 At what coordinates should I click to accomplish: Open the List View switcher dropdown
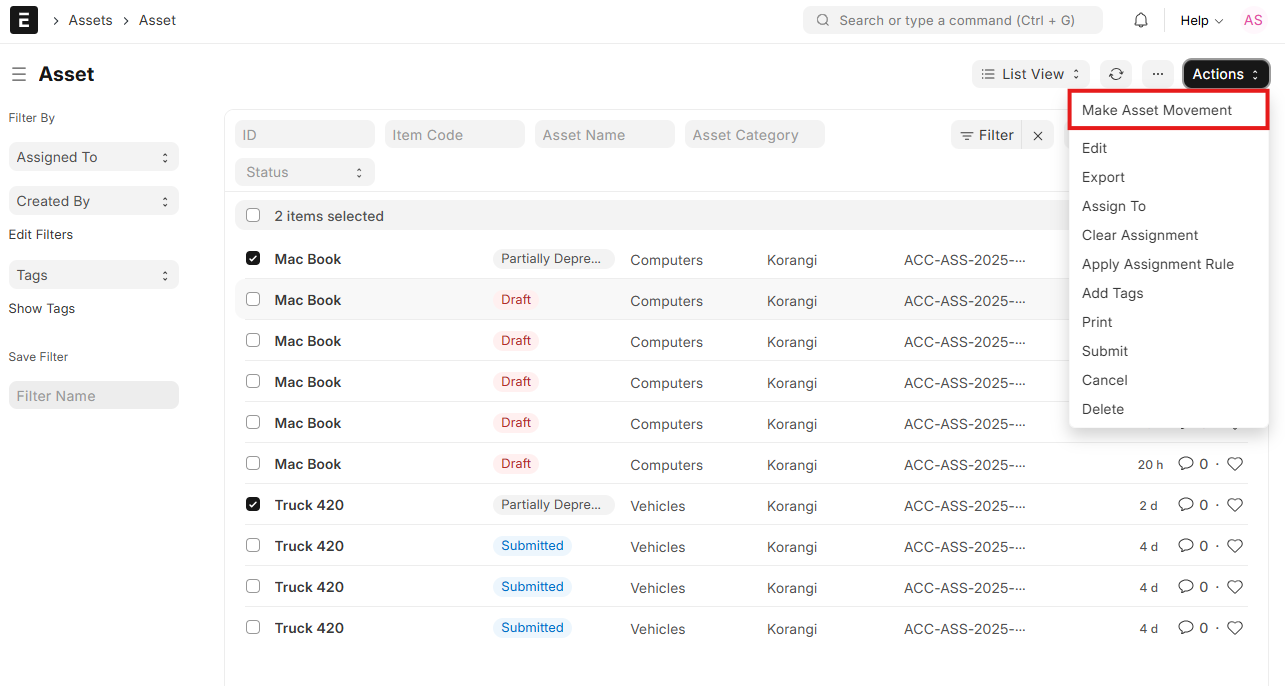coord(1030,74)
